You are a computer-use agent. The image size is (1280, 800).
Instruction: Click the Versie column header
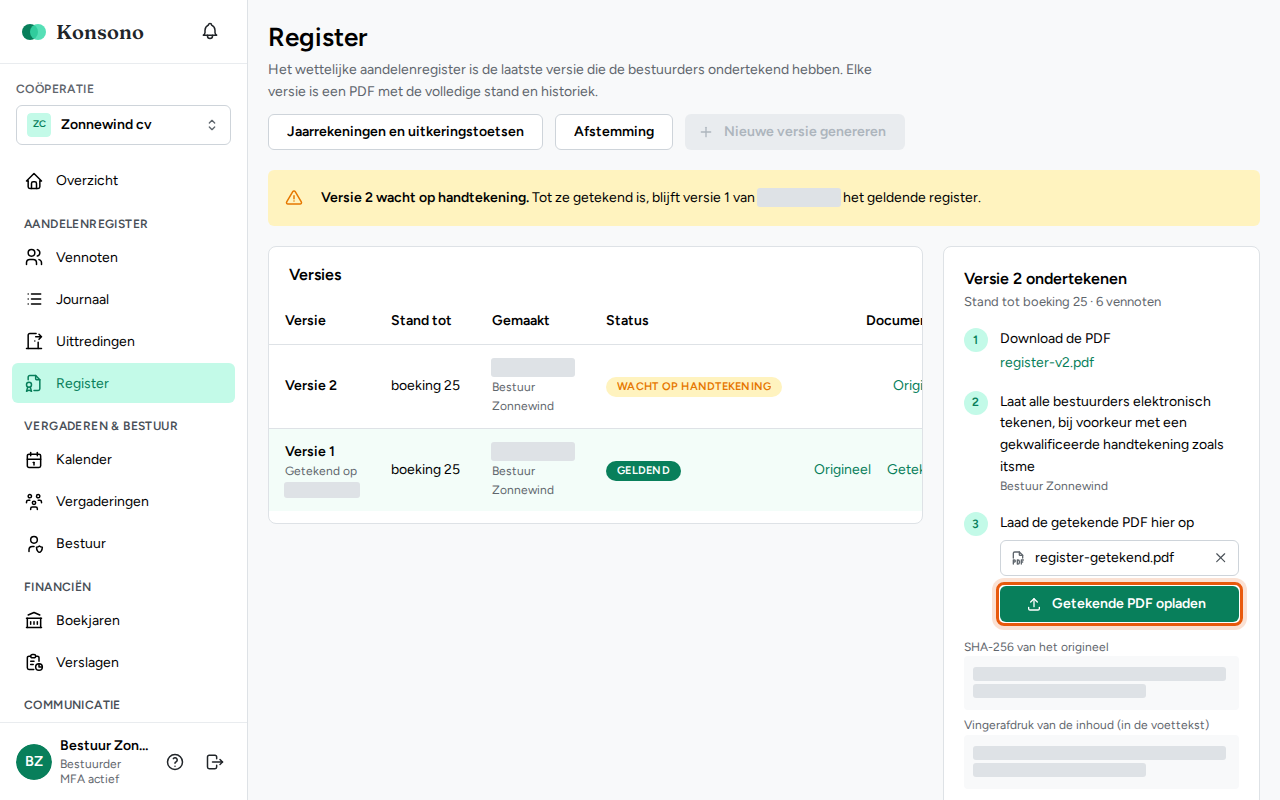305,321
